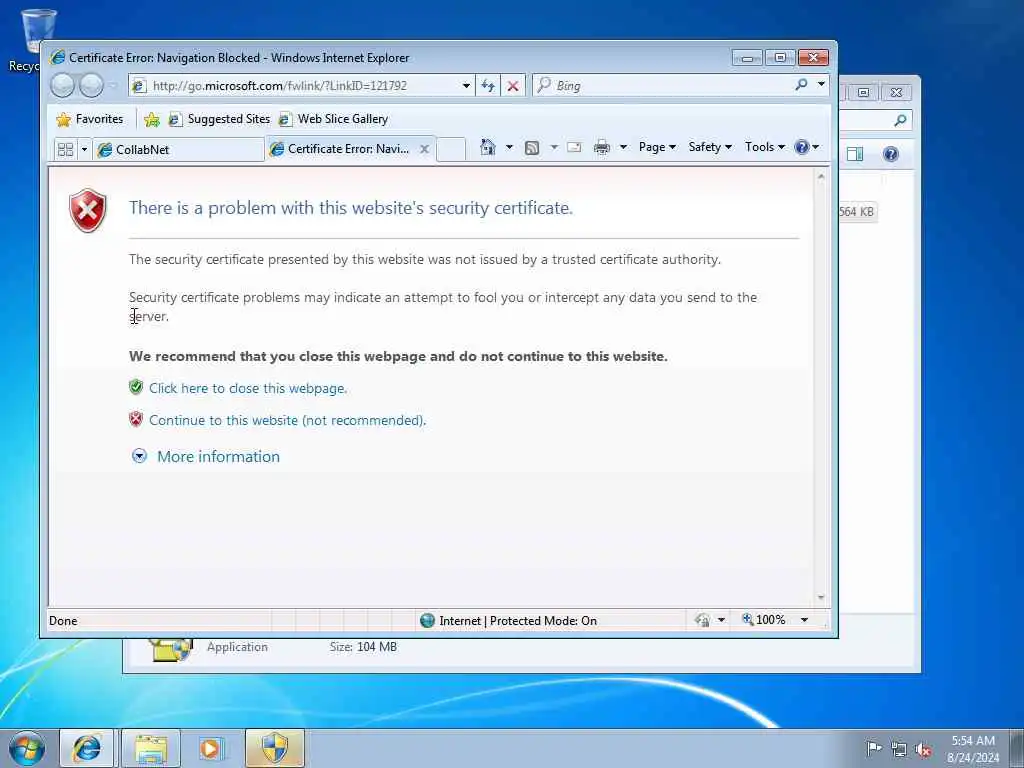
Task: Click the help icon in background Explorer window
Action: pyautogui.click(x=891, y=154)
